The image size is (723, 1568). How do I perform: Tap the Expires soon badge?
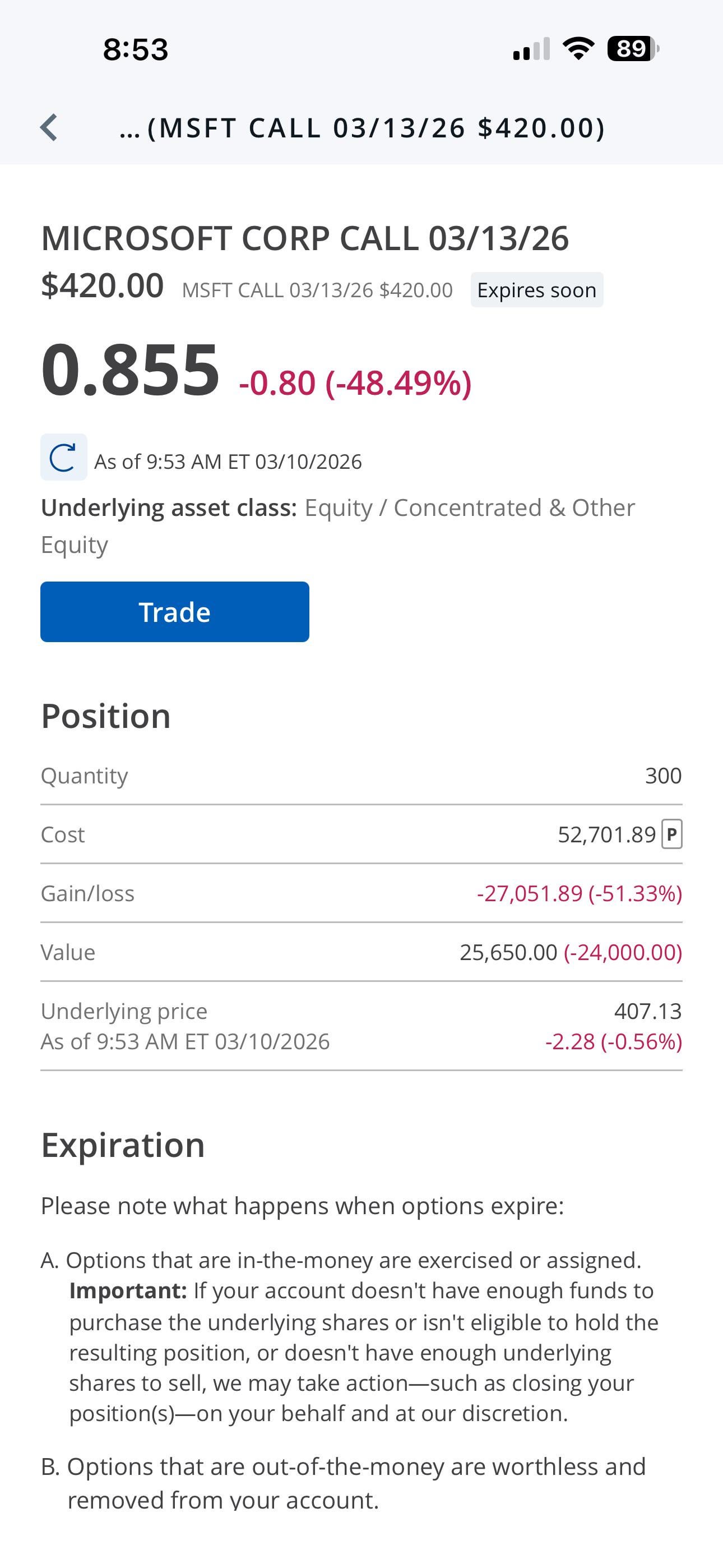coord(536,290)
